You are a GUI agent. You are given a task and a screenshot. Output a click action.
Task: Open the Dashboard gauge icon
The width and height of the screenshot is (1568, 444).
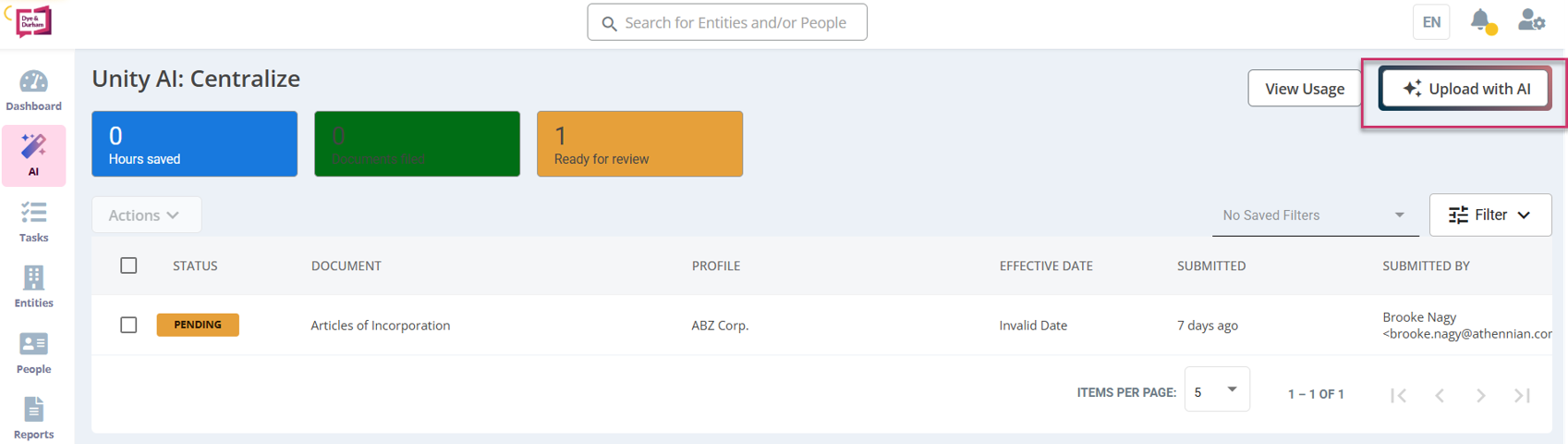(x=33, y=83)
